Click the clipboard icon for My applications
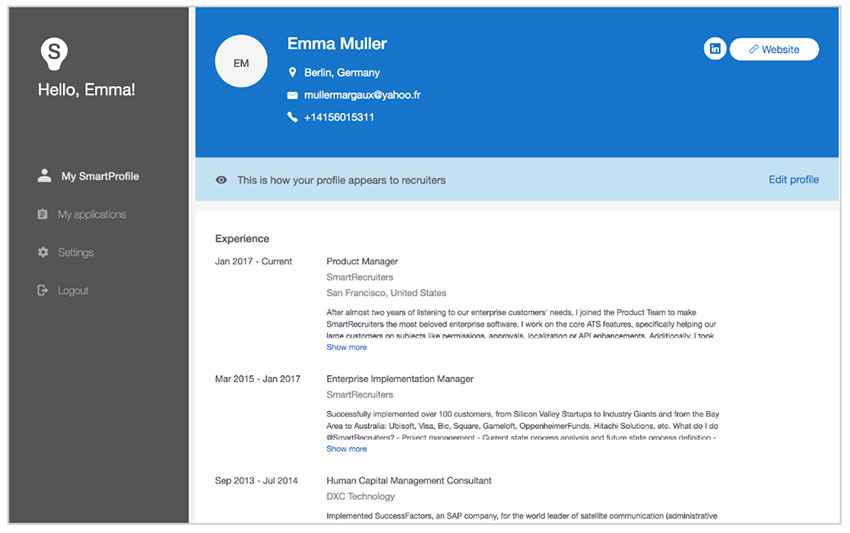 pyautogui.click(x=42, y=214)
